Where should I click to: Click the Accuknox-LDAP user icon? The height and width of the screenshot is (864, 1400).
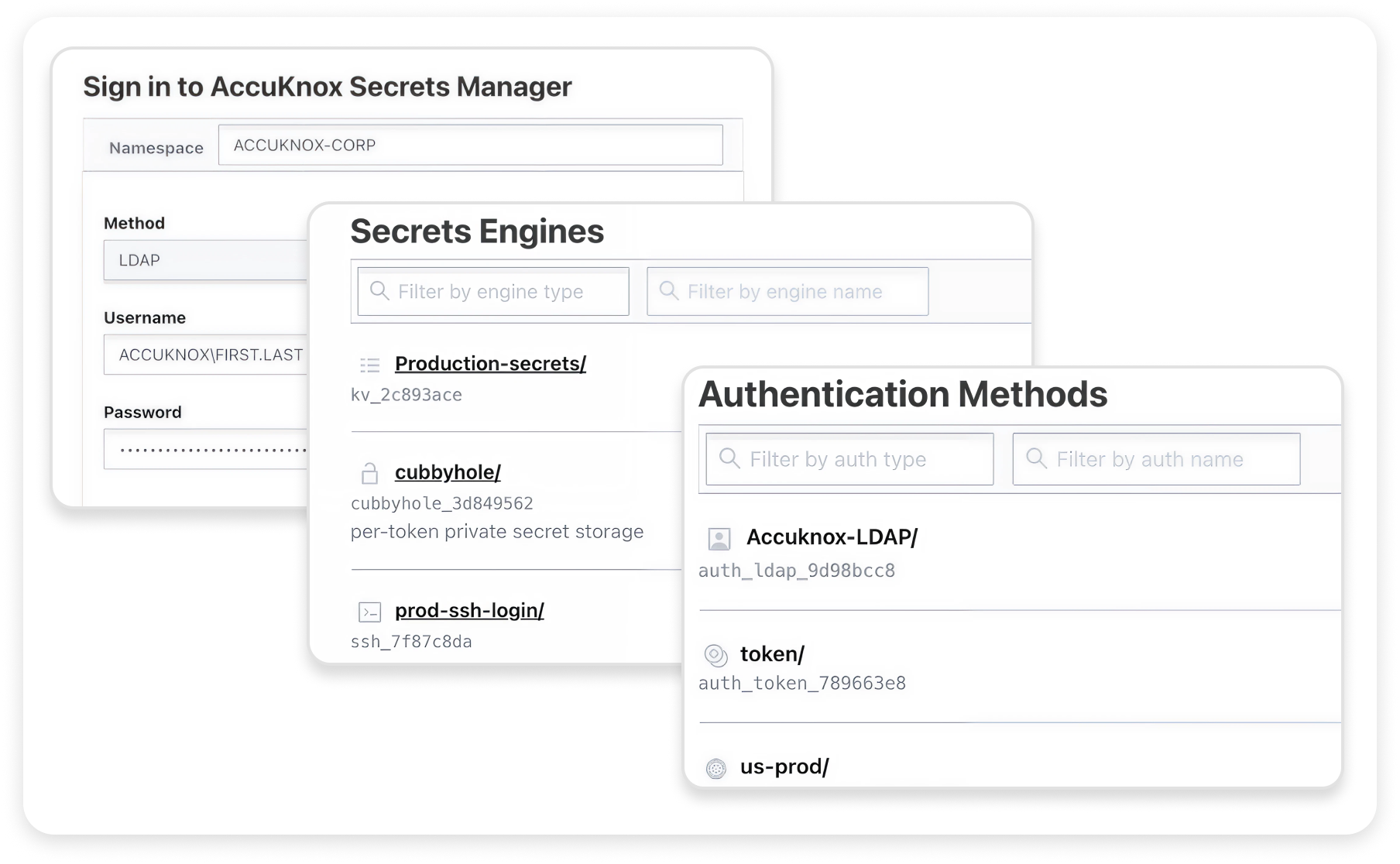pos(719,537)
